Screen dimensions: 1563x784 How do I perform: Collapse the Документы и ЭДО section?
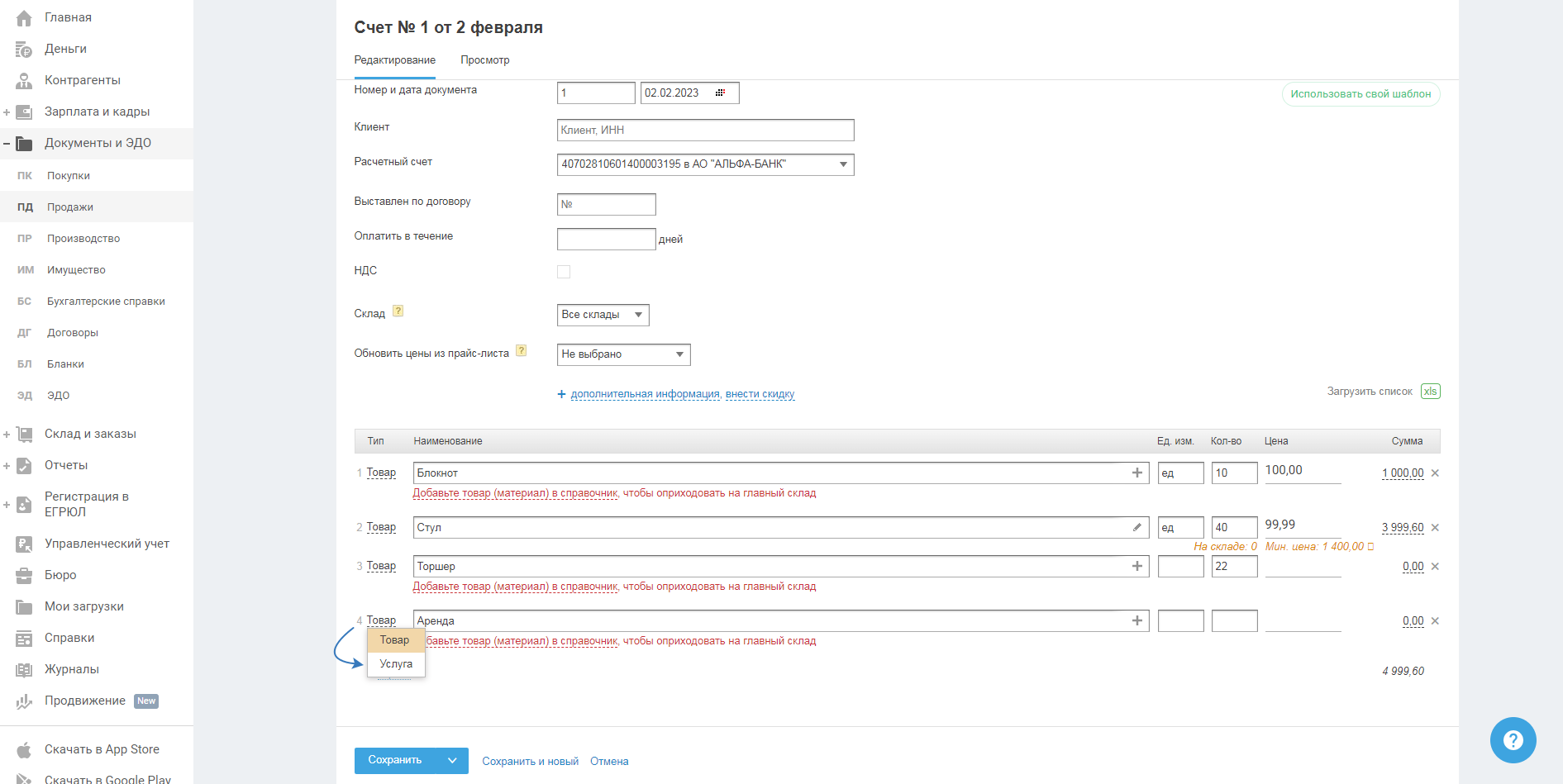point(7,143)
